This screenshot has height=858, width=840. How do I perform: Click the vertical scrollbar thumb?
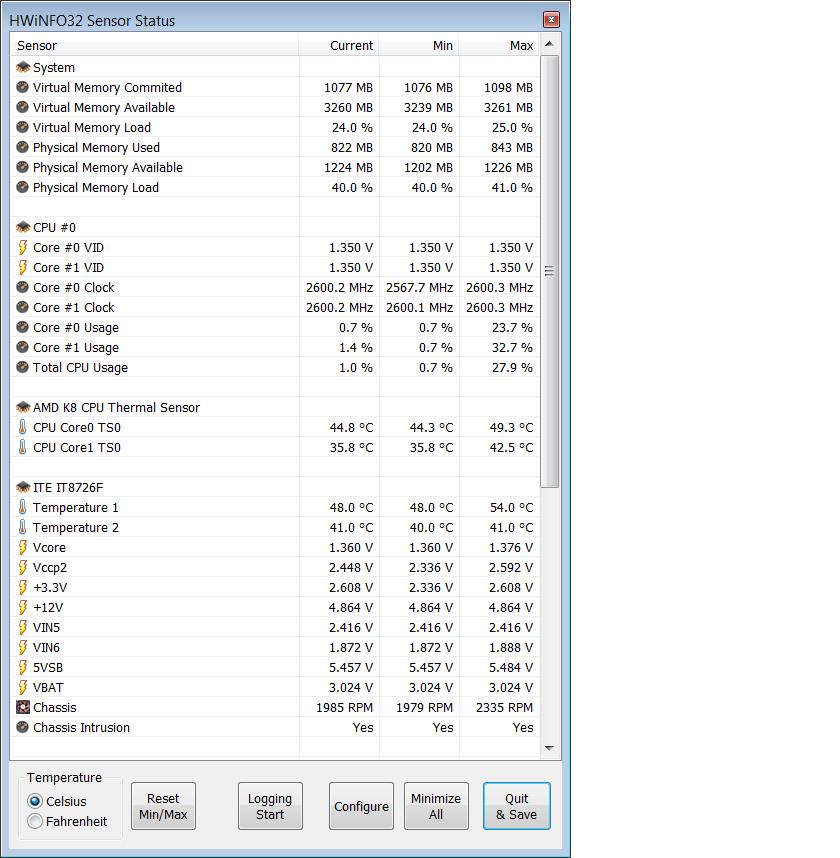[x=549, y=271]
